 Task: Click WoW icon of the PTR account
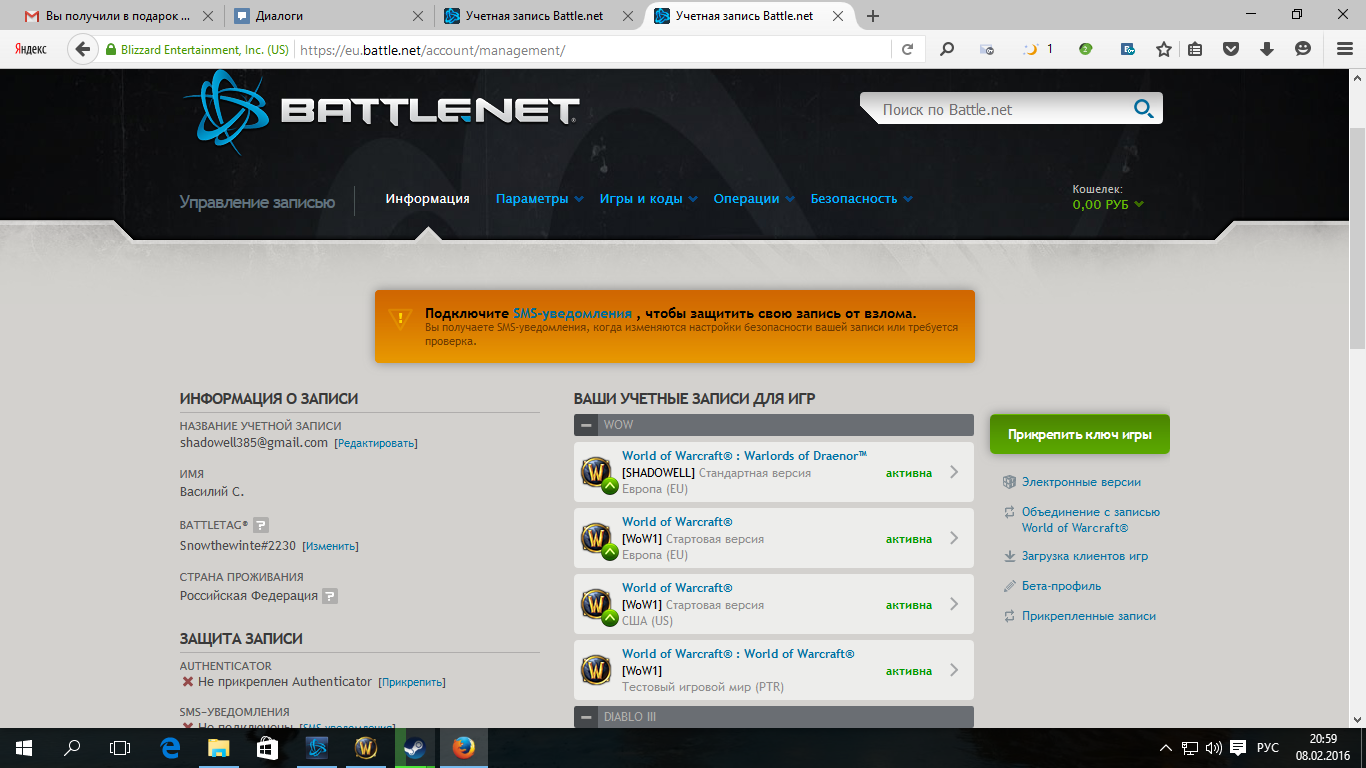pyautogui.click(x=597, y=670)
